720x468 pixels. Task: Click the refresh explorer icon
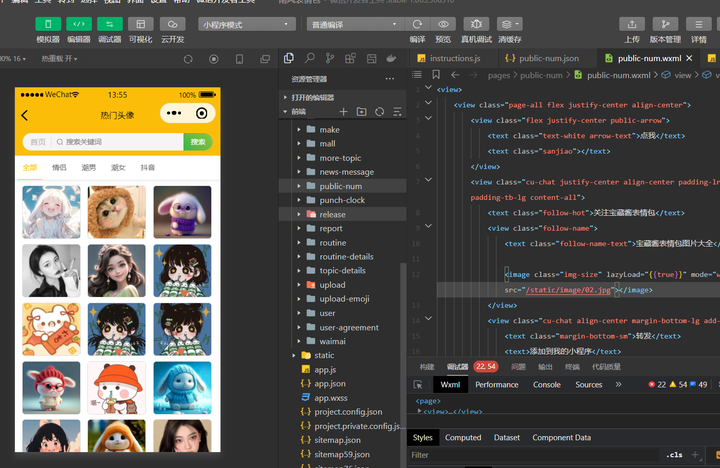click(x=379, y=112)
